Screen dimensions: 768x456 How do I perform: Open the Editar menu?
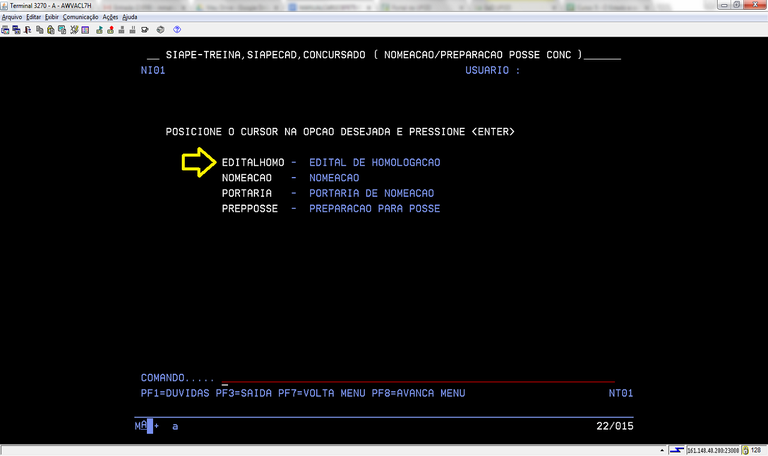click(34, 17)
